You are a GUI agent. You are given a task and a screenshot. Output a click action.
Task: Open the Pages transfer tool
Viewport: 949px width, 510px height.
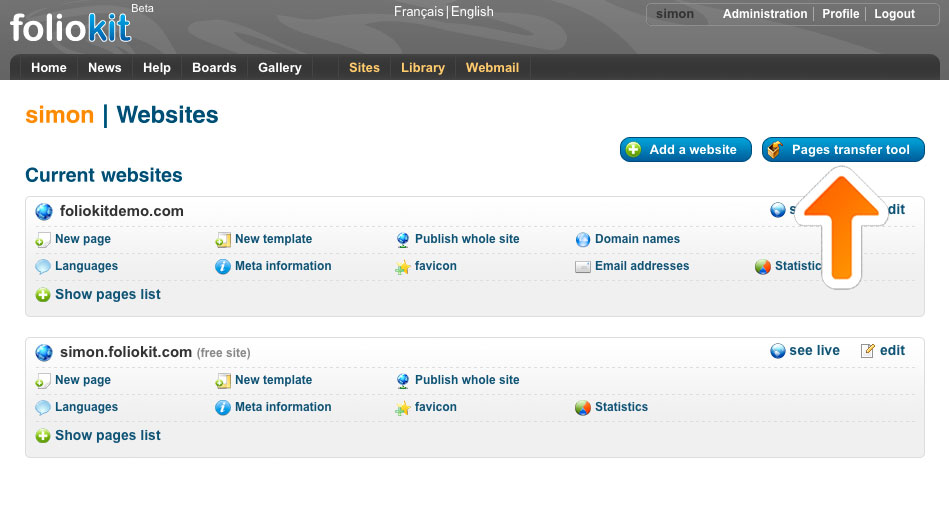[843, 149]
